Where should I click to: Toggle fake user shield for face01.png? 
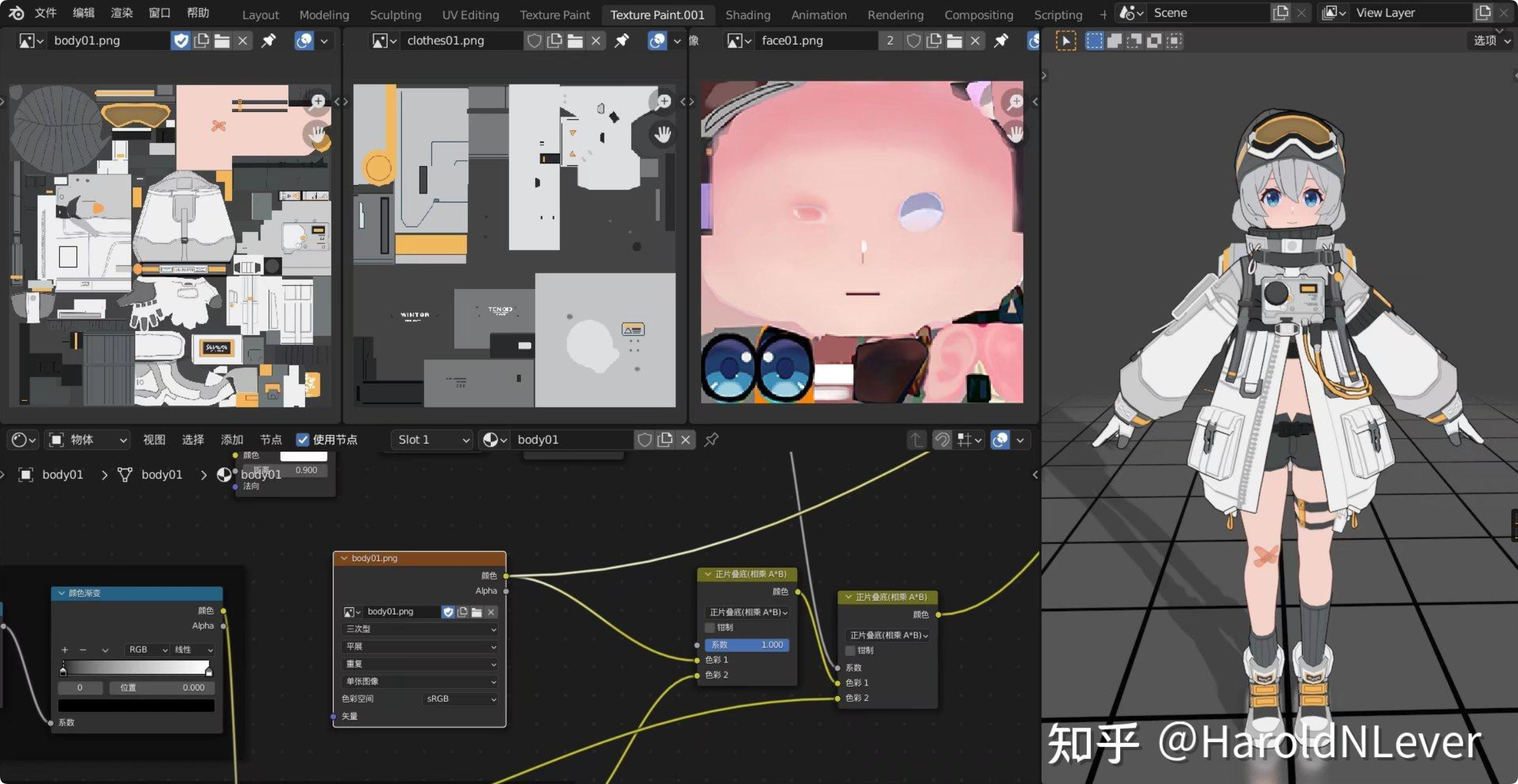[x=914, y=41]
